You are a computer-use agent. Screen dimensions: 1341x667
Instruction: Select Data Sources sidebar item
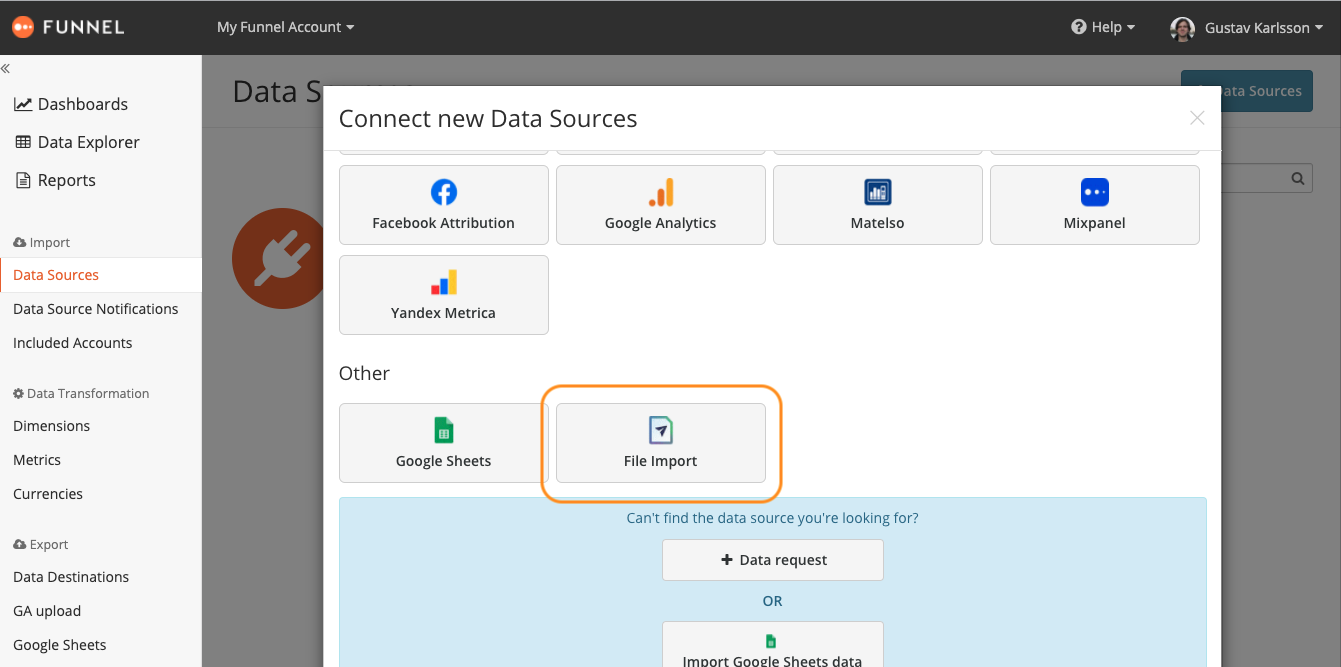pyautogui.click(x=100, y=275)
